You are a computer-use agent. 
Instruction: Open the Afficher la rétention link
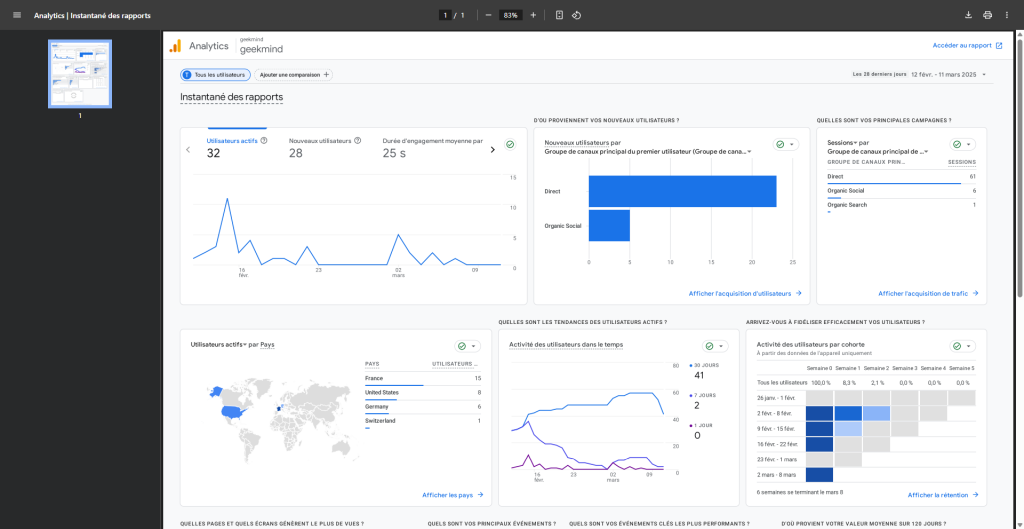[x=943, y=495]
